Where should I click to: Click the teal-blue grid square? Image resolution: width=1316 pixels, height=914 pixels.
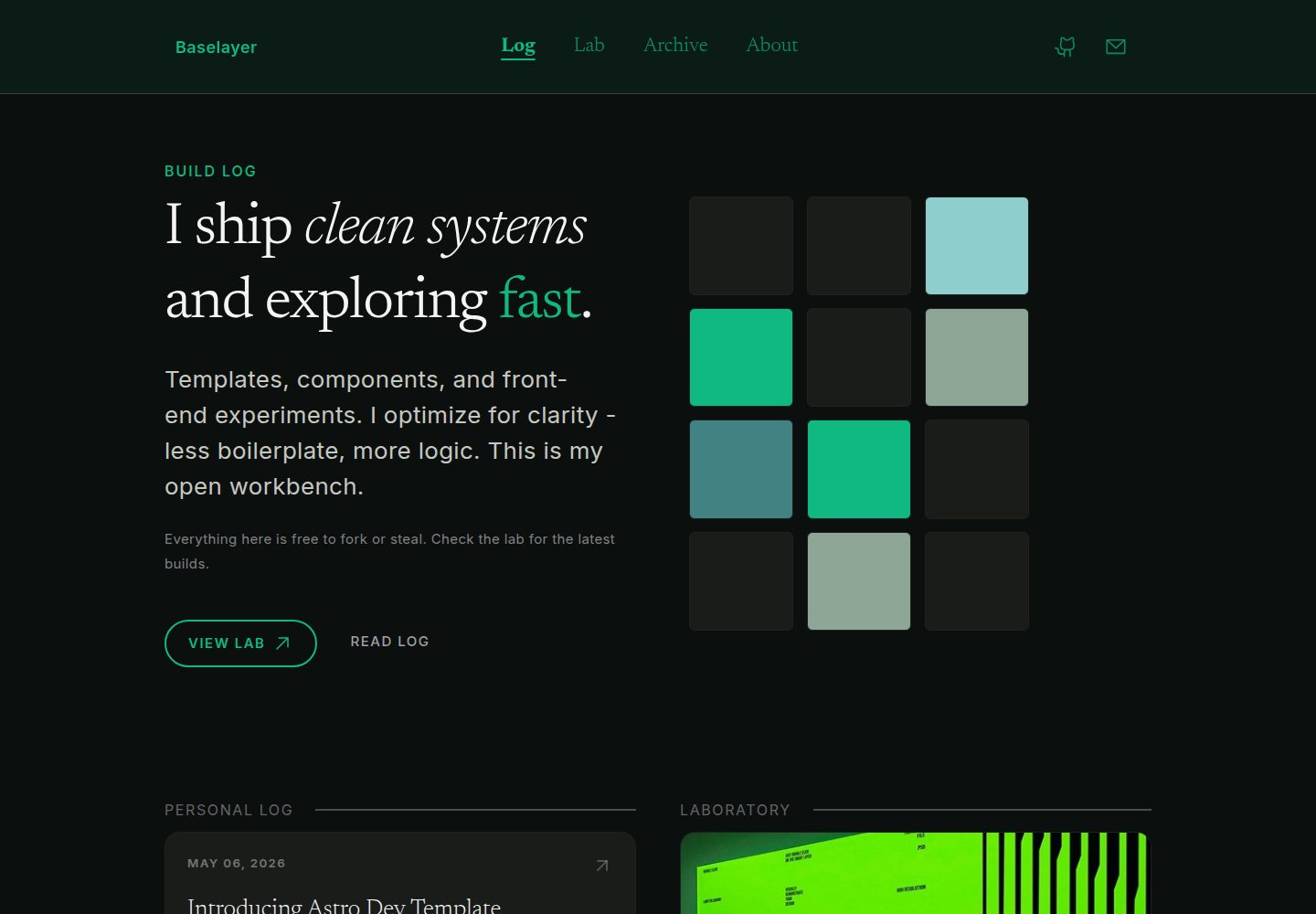click(741, 470)
